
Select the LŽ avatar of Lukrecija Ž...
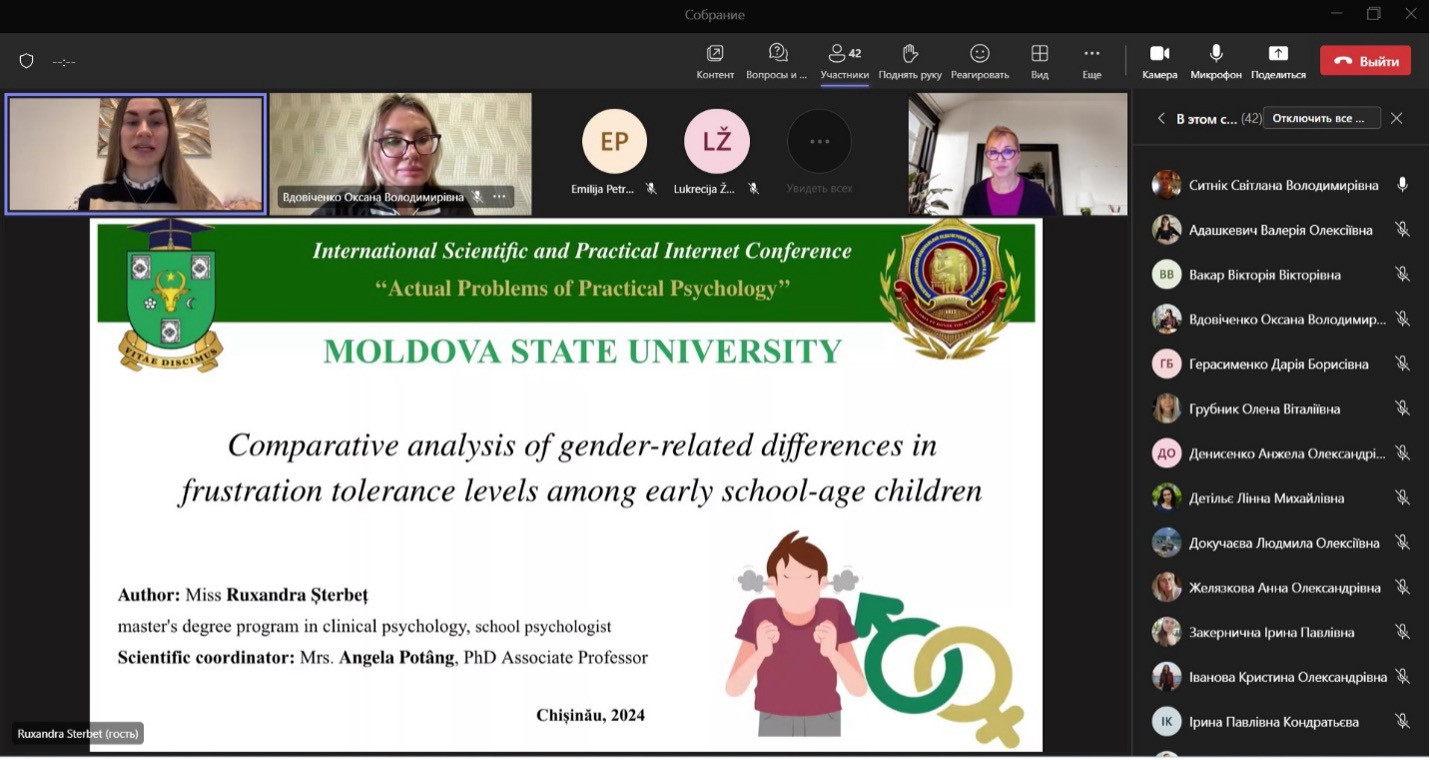(x=717, y=141)
